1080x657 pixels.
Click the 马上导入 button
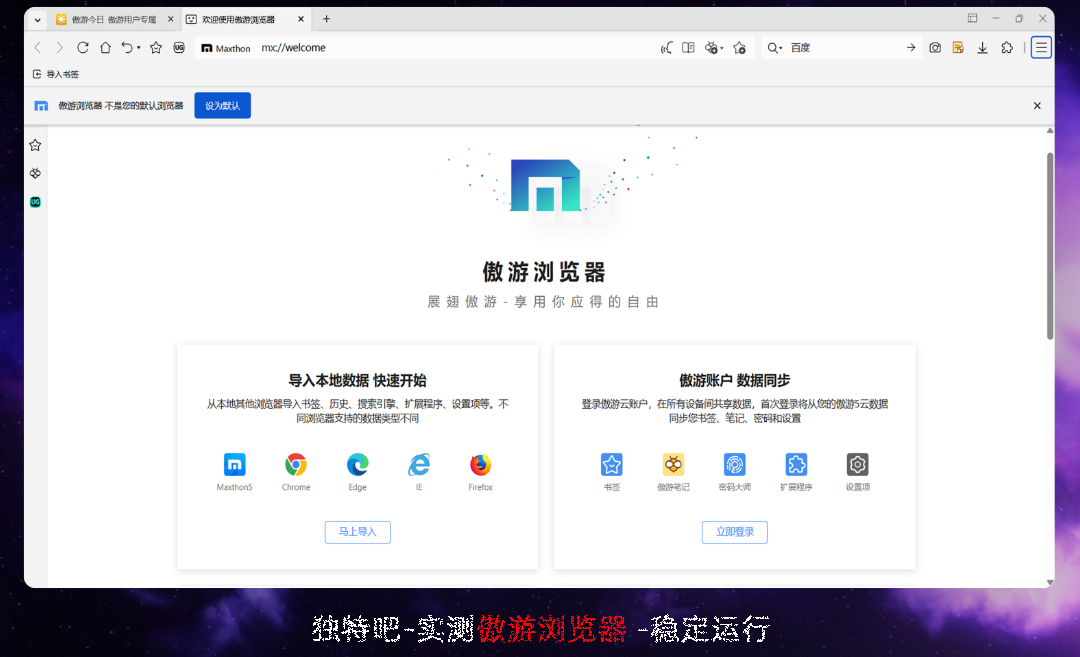(357, 532)
